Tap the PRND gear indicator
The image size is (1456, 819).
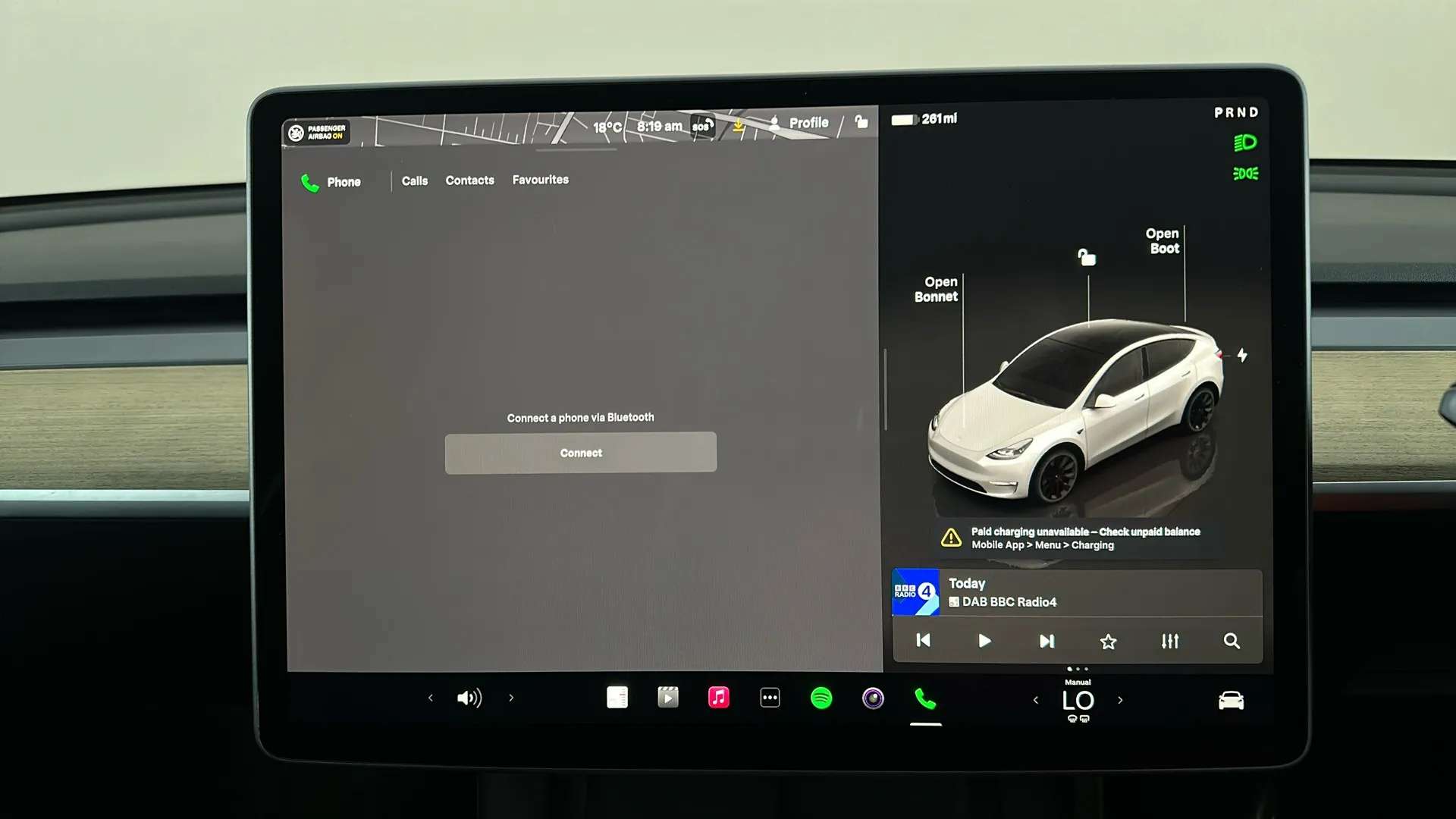pos(1236,112)
